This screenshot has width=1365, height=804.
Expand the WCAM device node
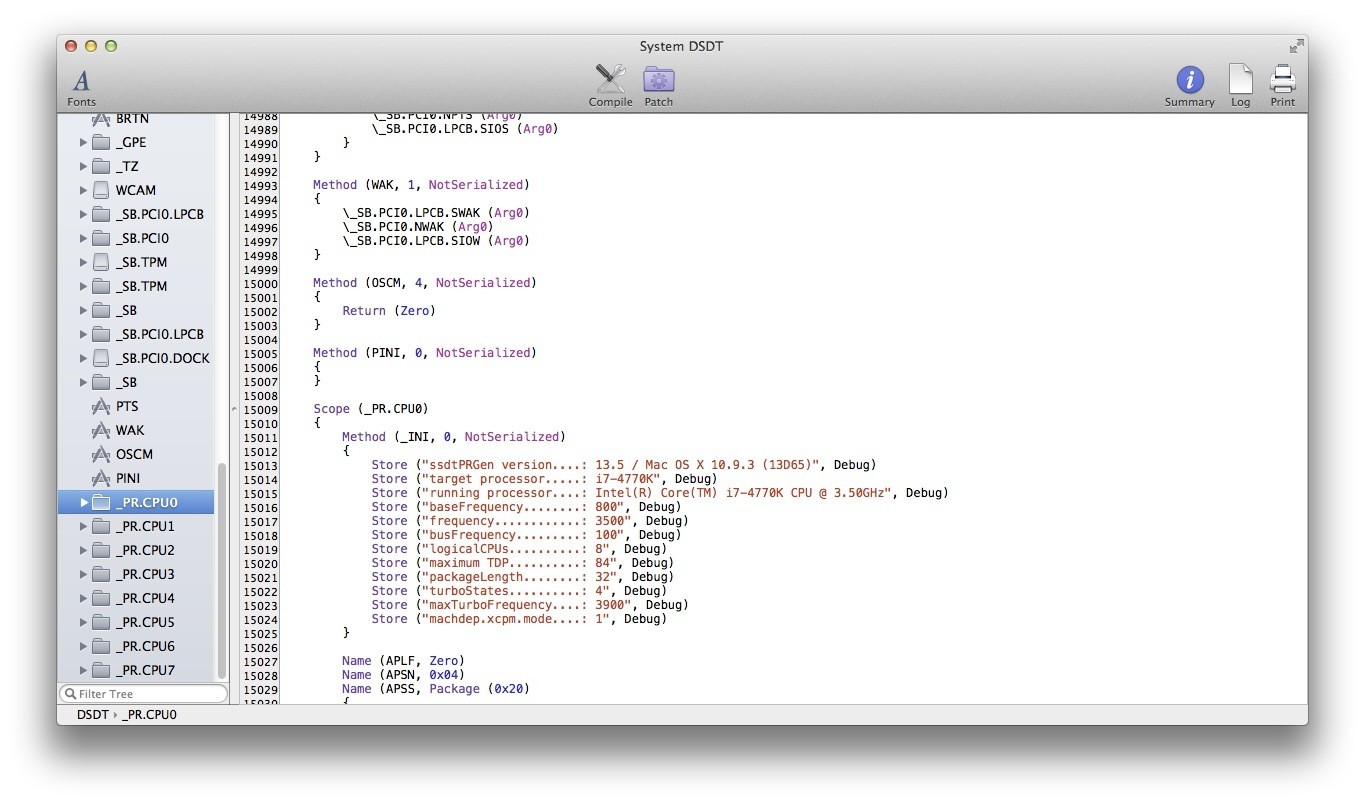tap(83, 191)
